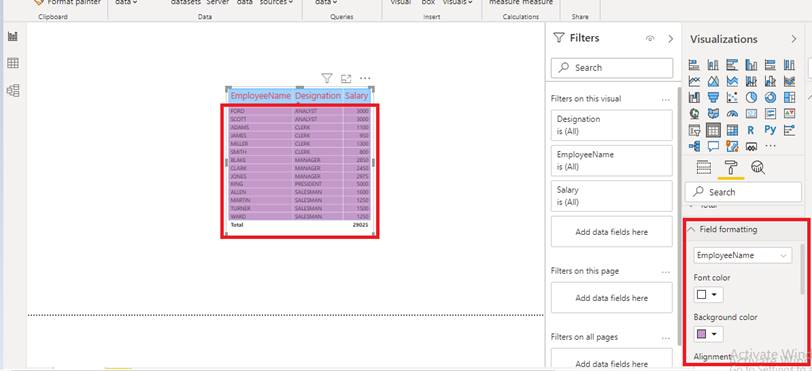Switch to the Format paint roller tab
This screenshot has width=812, height=371.
(x=731, y=167)
